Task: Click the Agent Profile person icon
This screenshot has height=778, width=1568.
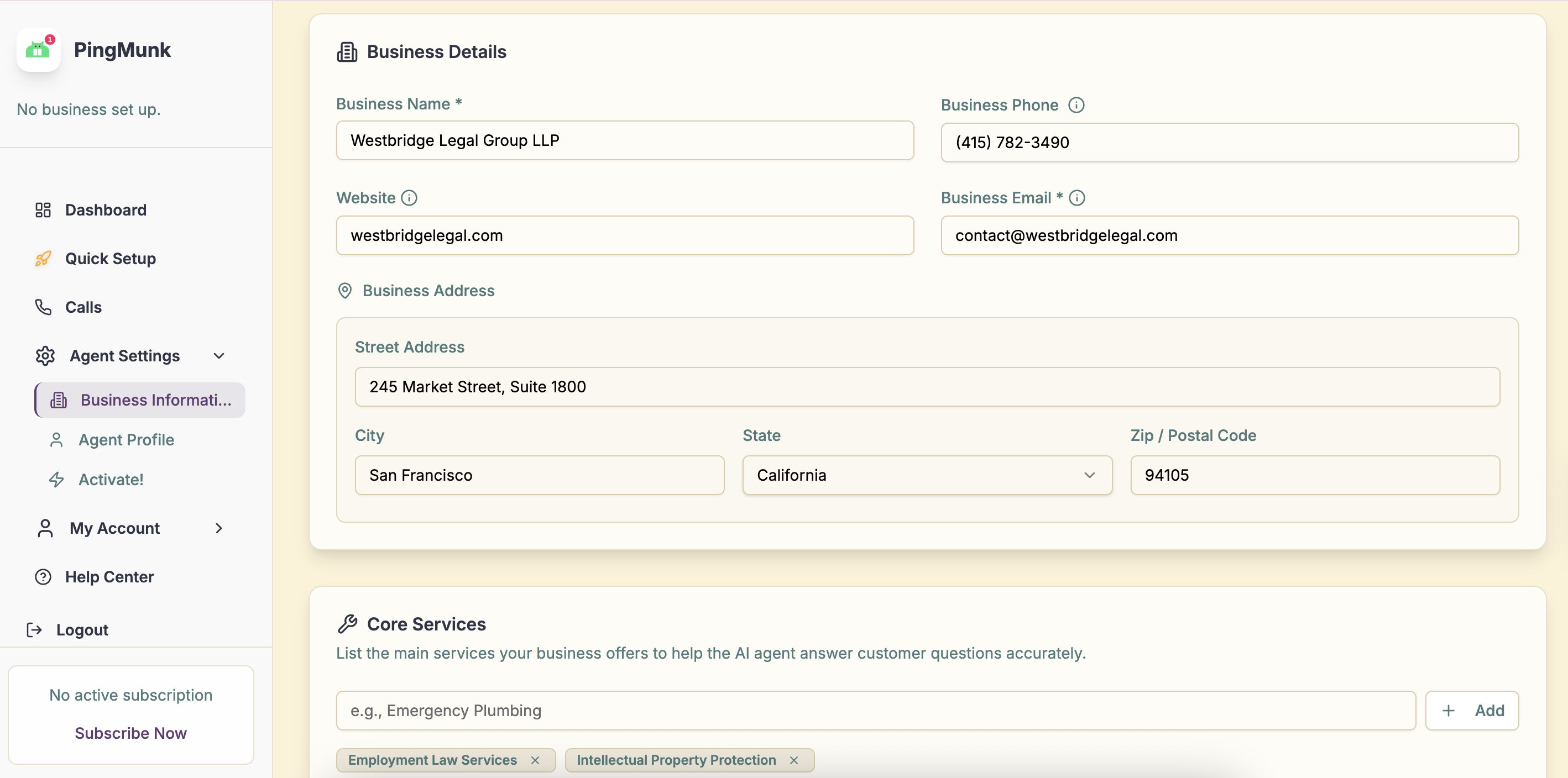Action: pos(56,440)
